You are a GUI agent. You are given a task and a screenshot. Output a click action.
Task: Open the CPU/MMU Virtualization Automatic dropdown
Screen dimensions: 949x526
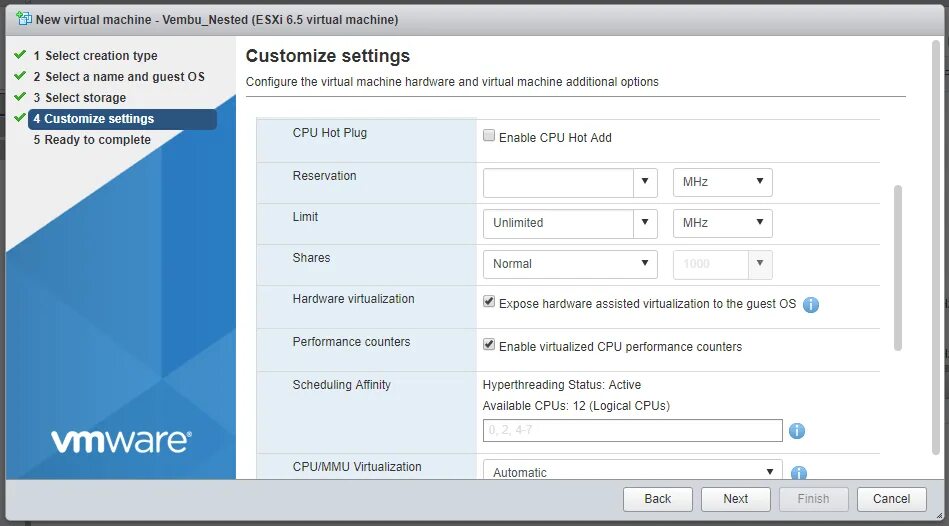pyautogui.click(x=632, y=470)
